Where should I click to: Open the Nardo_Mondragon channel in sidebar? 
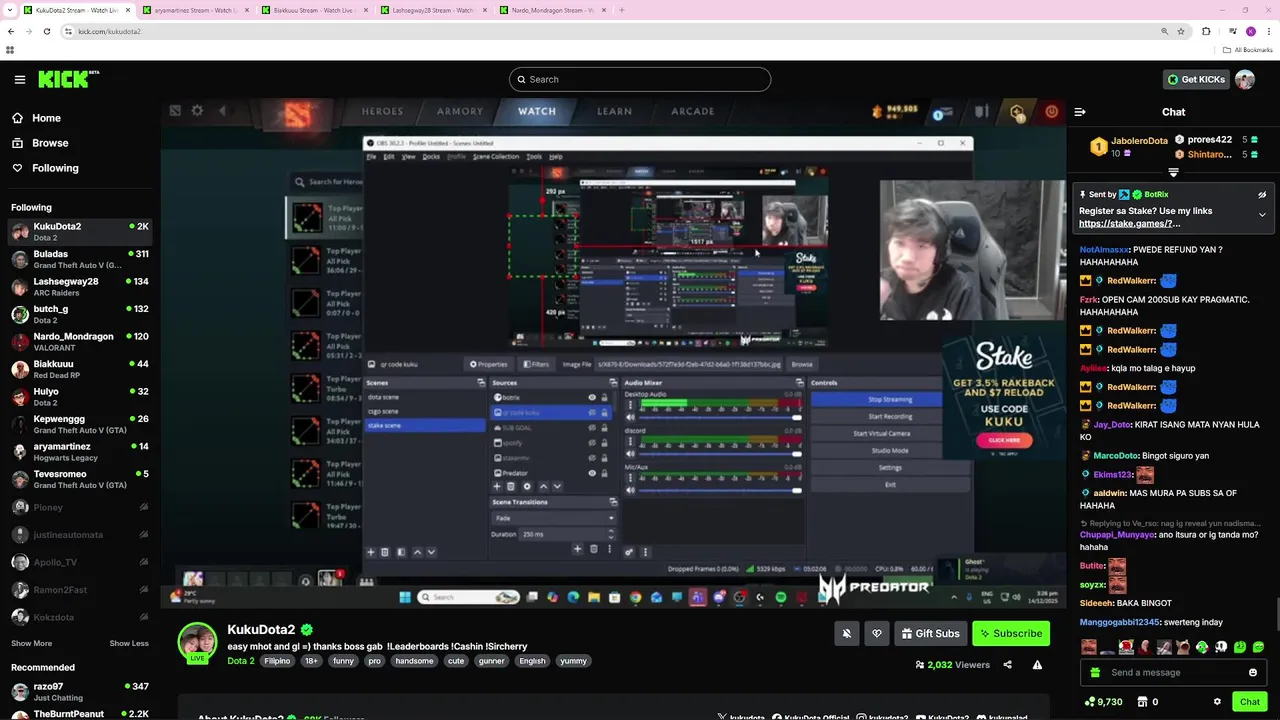80,342
